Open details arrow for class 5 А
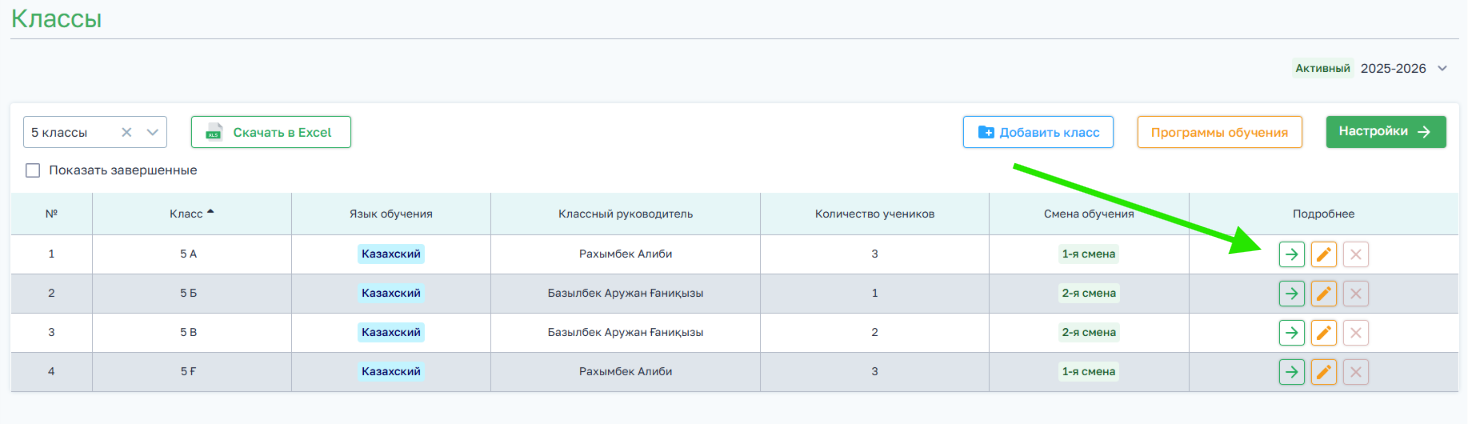The height and width of the screenshot is (424, 1468). pos(1292,254)
